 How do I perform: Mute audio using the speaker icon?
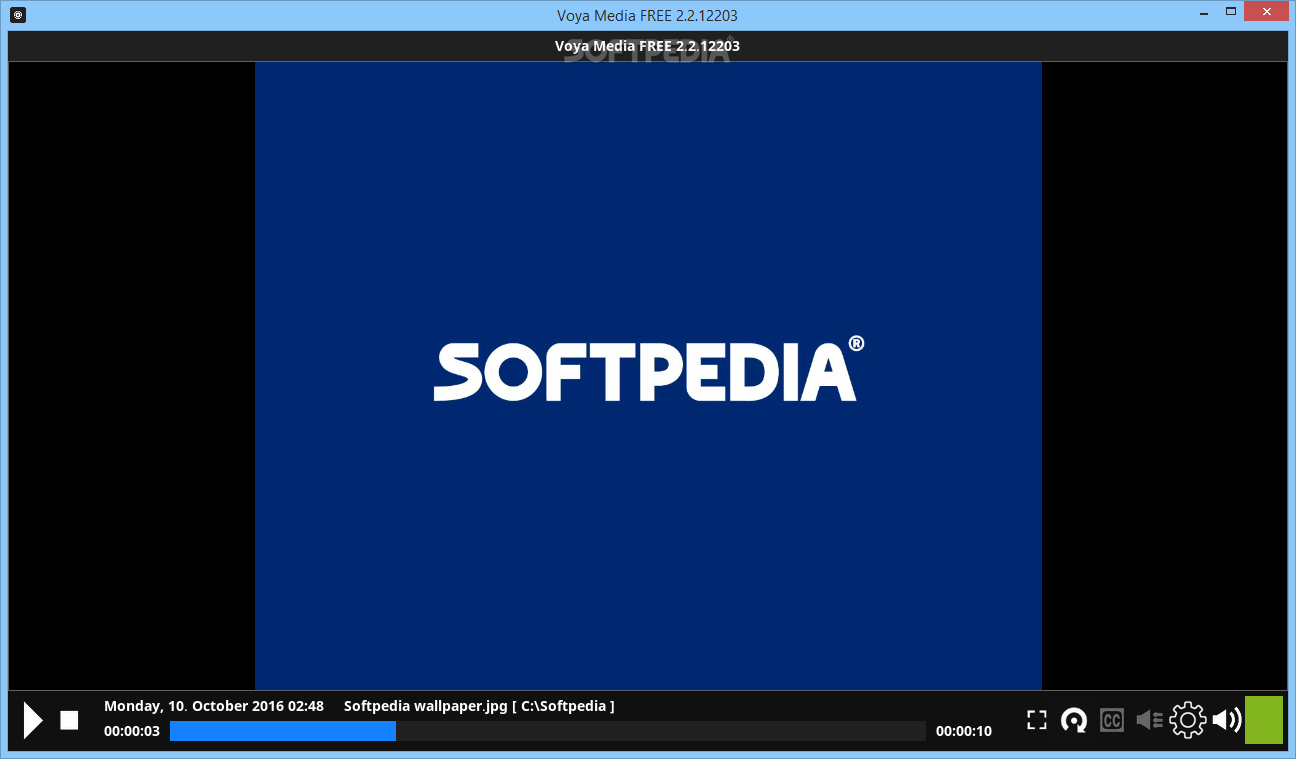point(1226,720)
